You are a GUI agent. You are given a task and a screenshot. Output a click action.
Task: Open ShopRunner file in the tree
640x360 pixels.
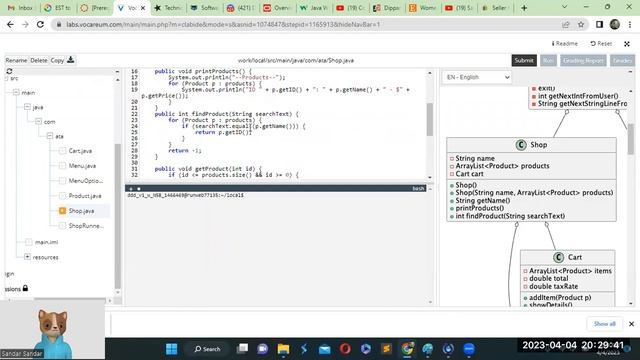[86, 226]
